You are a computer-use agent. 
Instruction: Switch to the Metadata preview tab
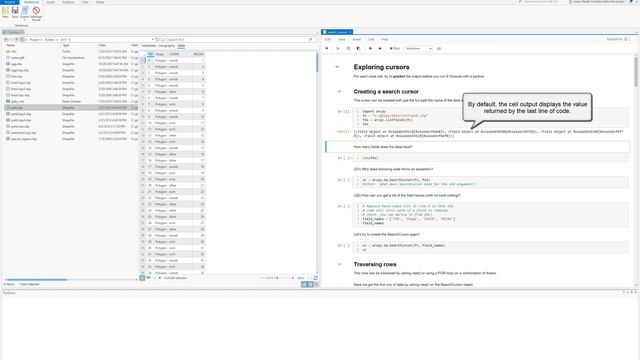coord(149,46)
